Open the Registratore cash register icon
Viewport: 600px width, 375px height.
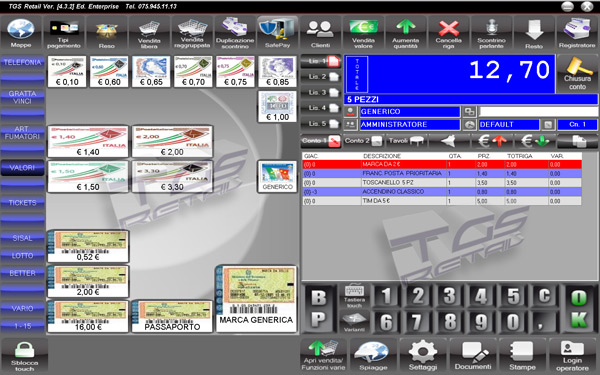click(577, 33)
